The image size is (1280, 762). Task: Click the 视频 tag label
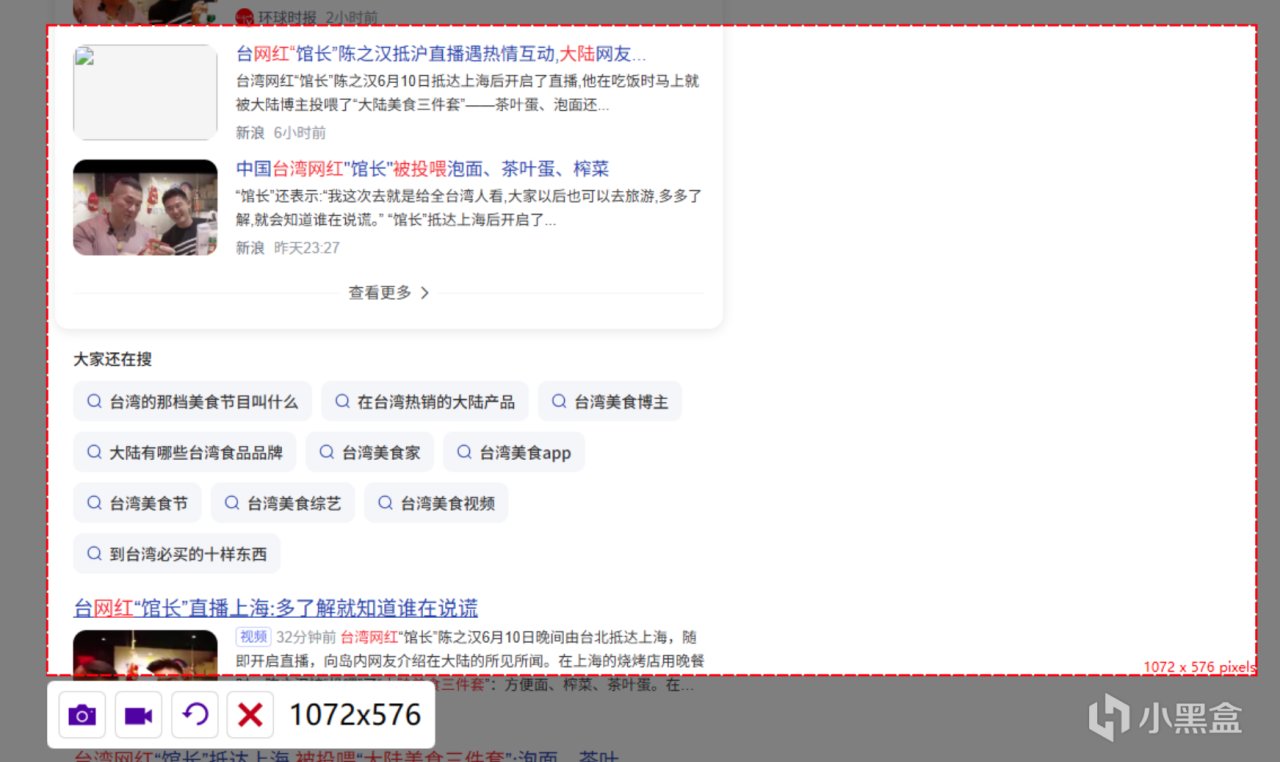pyautogui.click(x=253, y=637)
